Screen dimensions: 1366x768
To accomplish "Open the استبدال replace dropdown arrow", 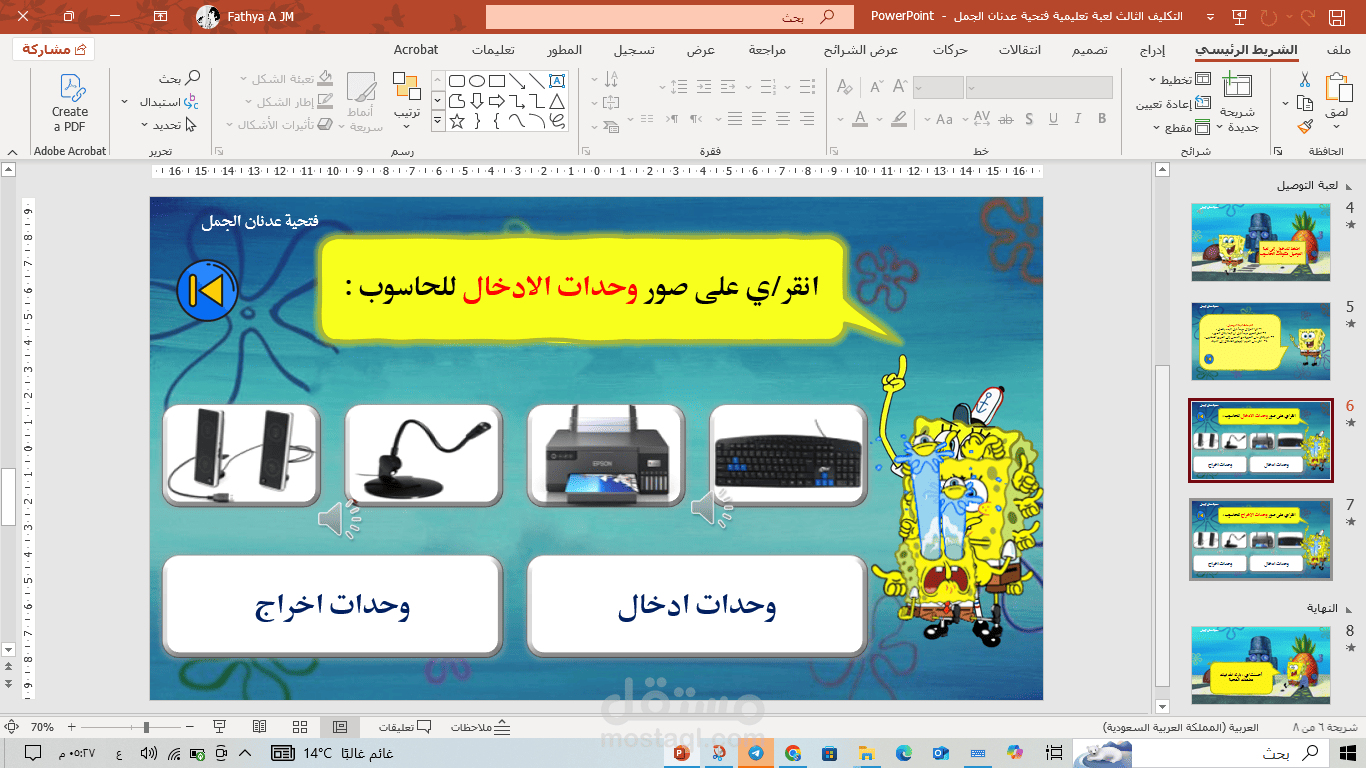I will pos(125,102).
